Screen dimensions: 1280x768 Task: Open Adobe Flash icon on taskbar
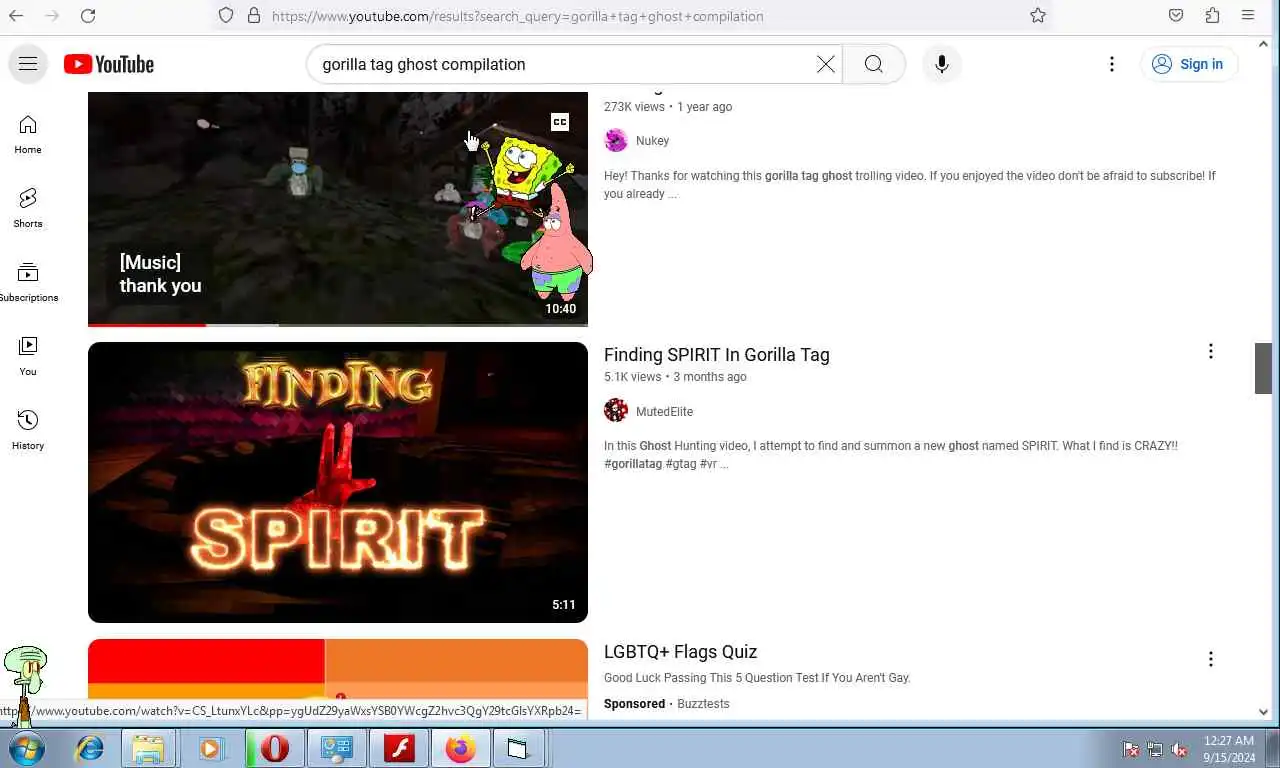pos(399,748)
